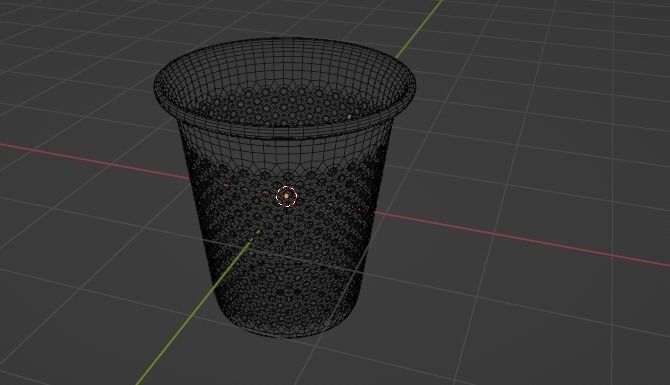670x385 pixels.
Task: Click the 3D cursor on the cup
Action: [286, 196]
